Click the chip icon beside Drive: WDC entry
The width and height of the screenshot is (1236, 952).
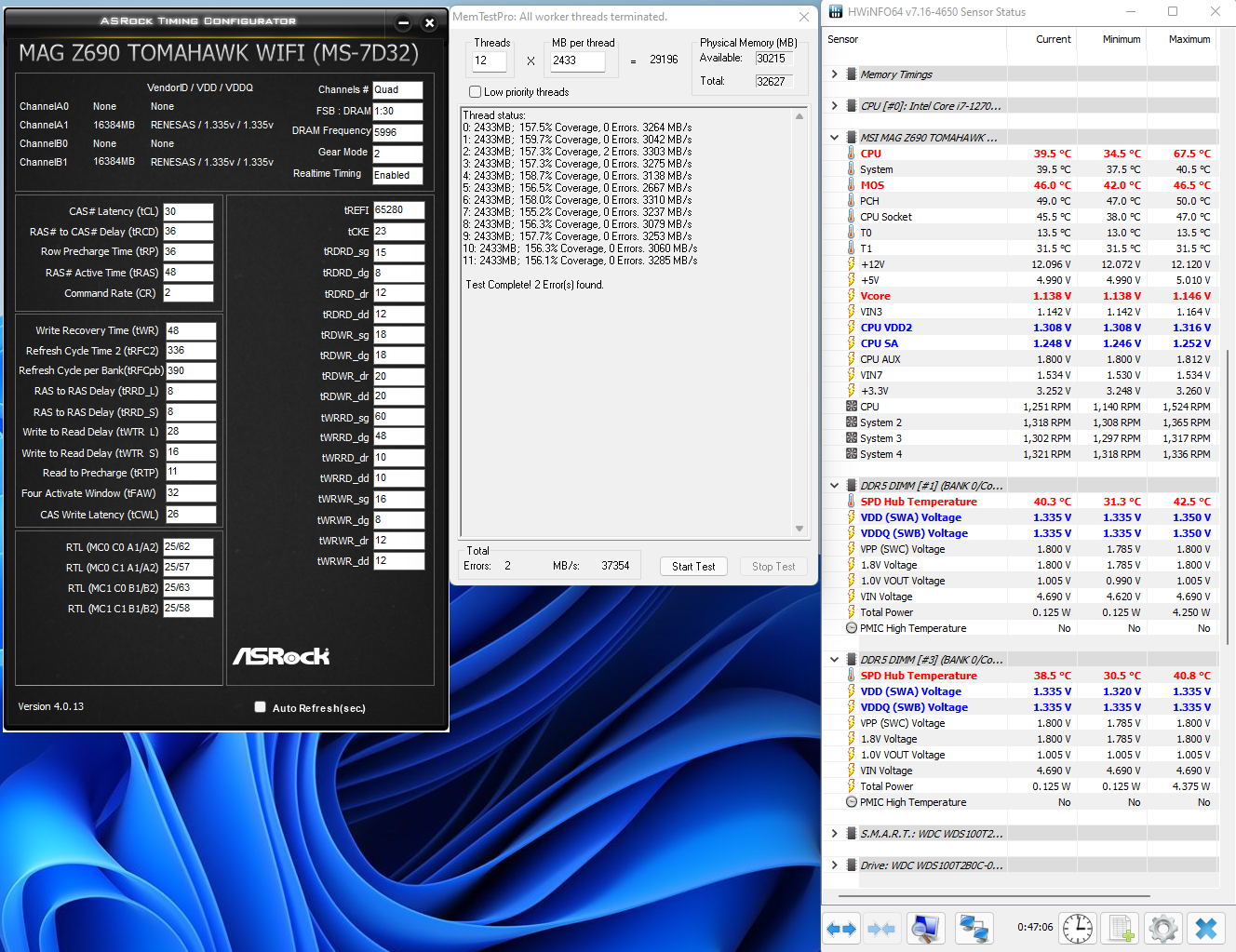pos(851,865)
